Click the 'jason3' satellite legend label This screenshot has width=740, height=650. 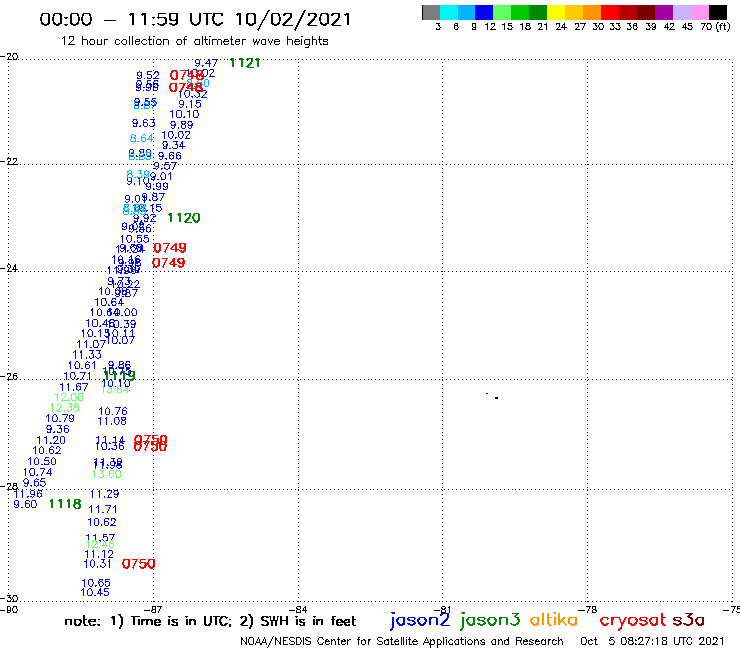click(x=490, y=620)
